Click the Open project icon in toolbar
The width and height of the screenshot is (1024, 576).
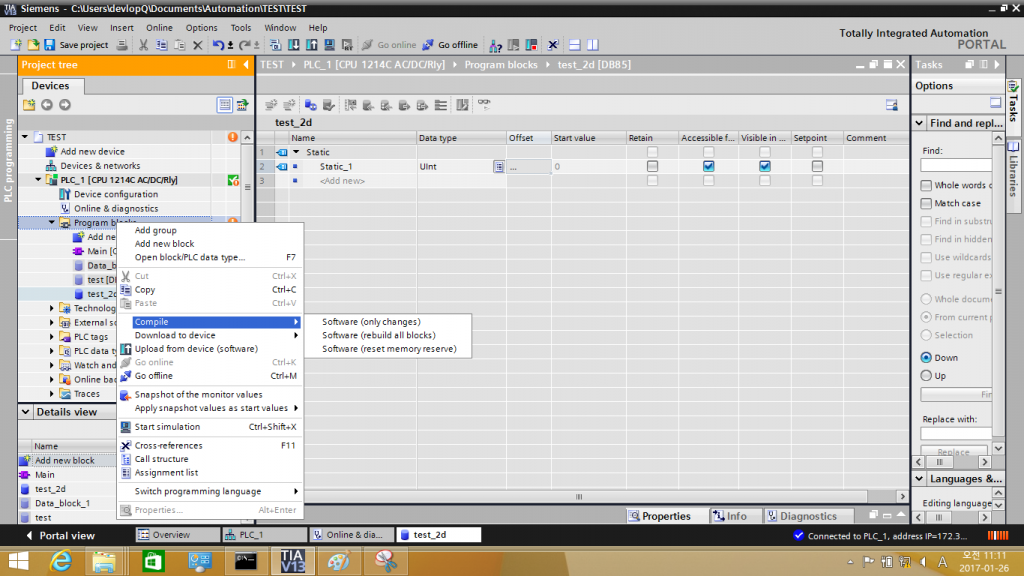(33, 45)
